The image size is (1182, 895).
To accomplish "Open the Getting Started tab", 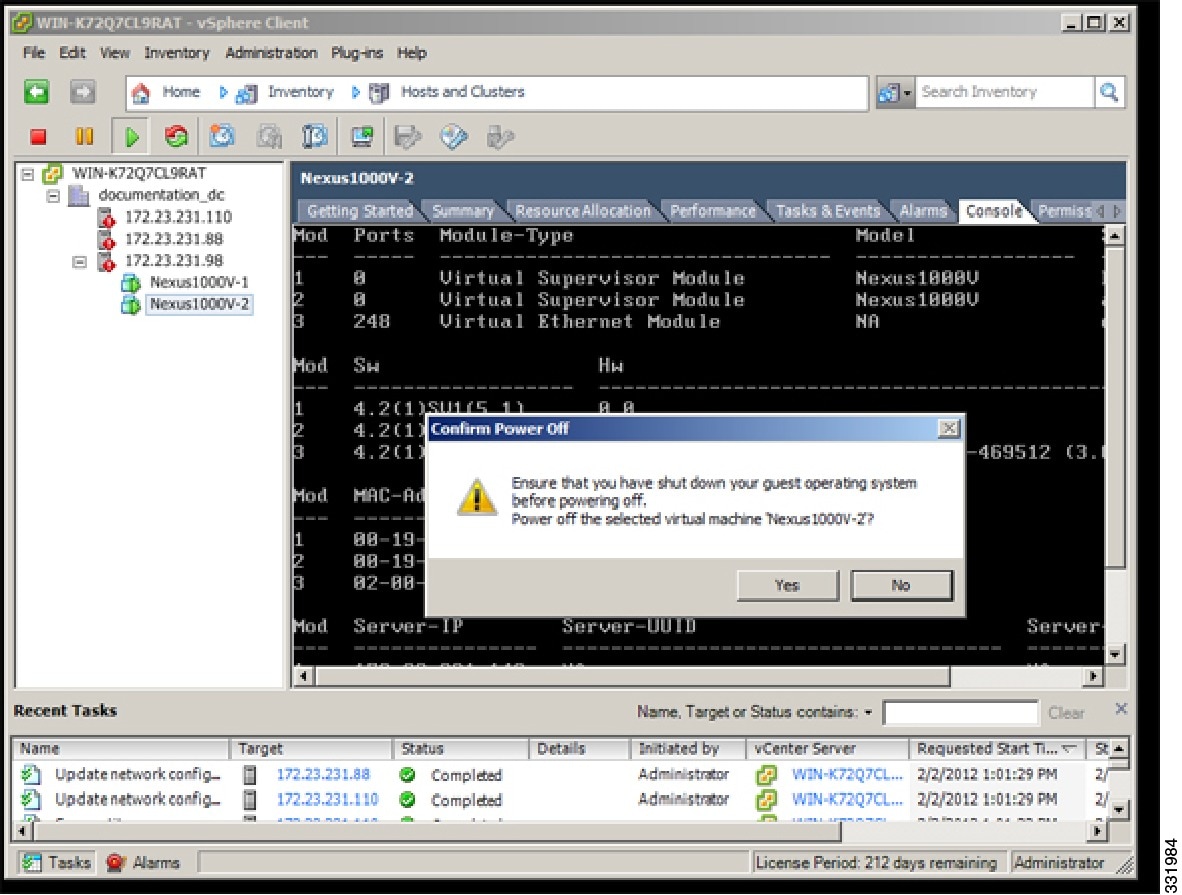I will click(360, 211).
